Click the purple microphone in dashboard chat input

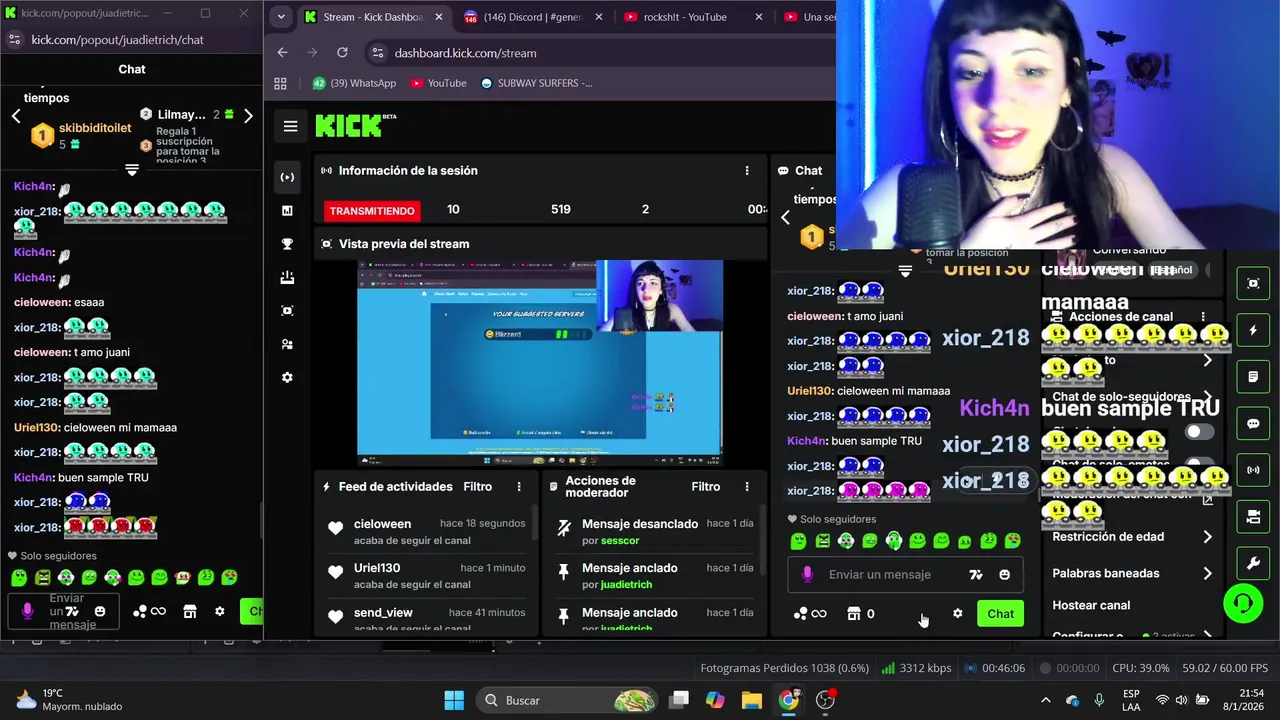coord(807,574)
